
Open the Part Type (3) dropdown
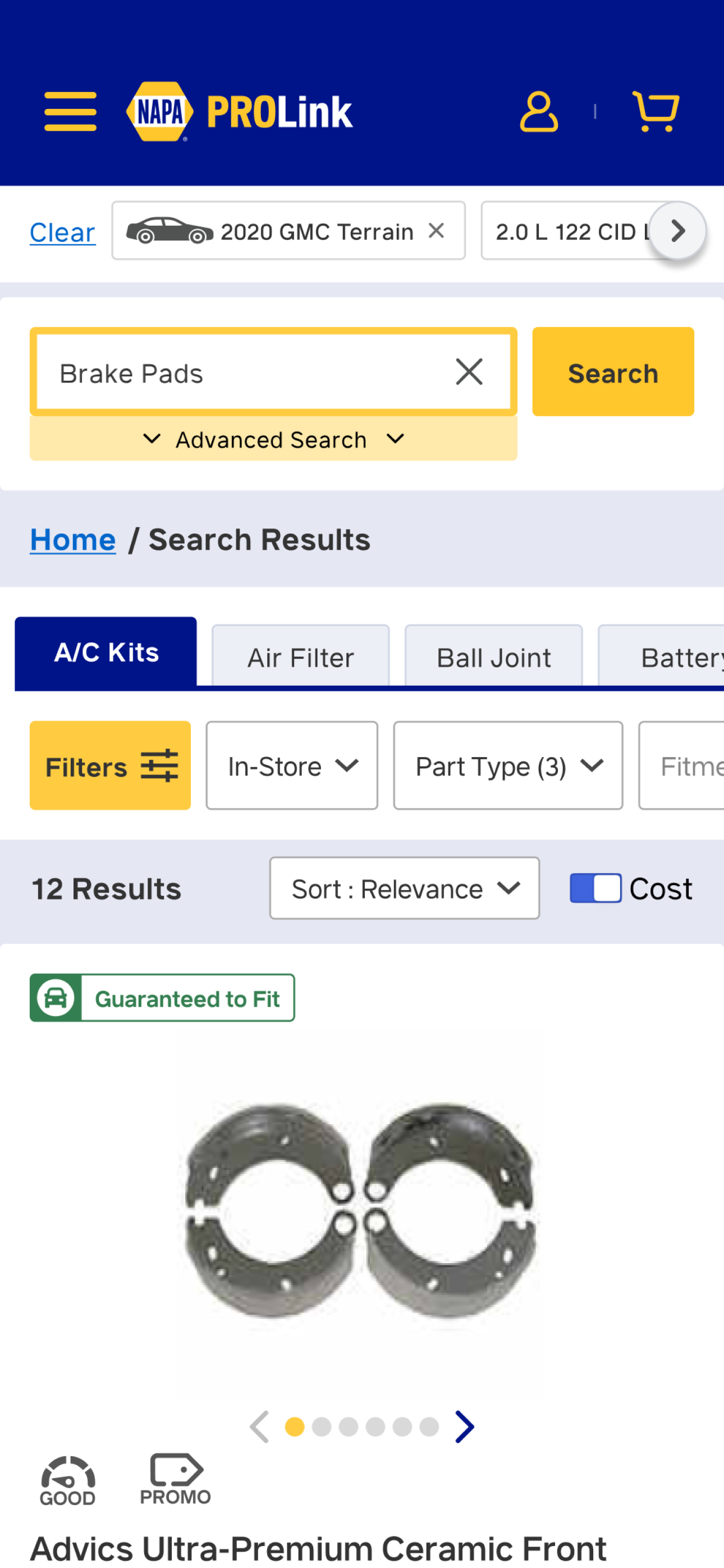pyautogui.click(x=508, y=765)
